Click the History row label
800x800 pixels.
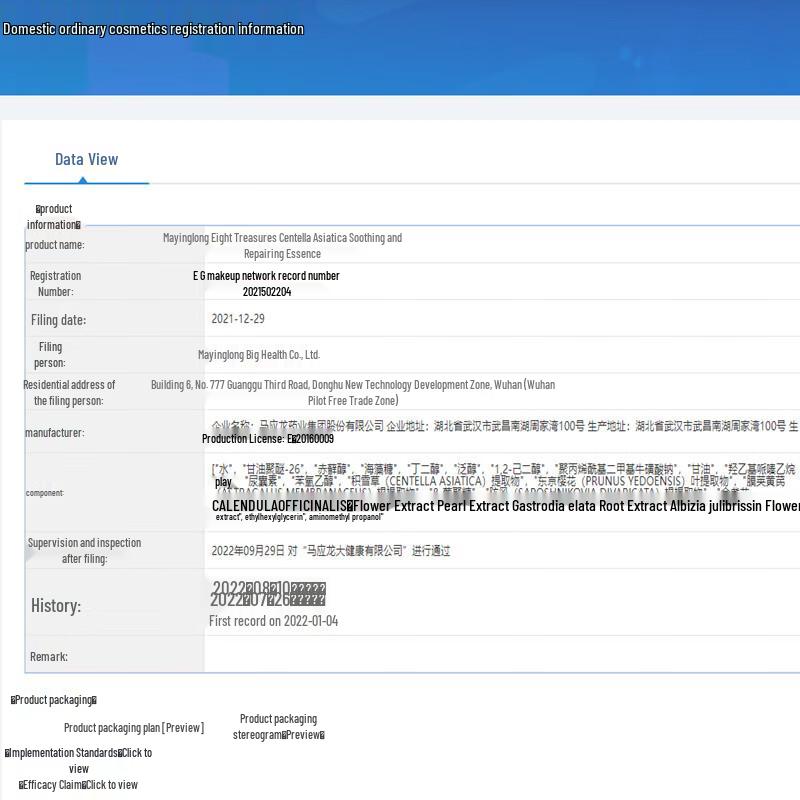[x=56, y=606]
